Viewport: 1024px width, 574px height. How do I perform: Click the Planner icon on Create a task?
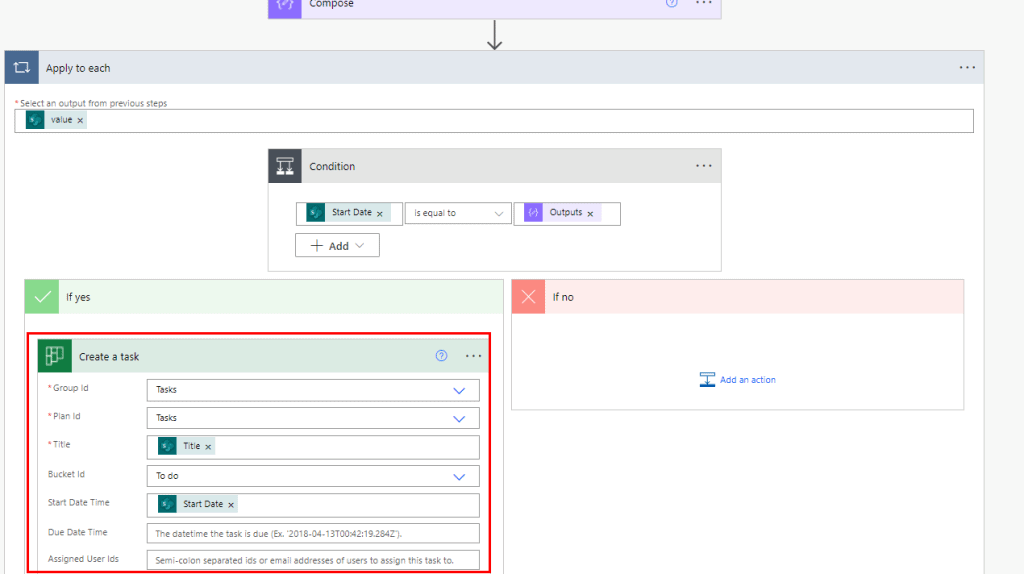[x=55, y=356]
